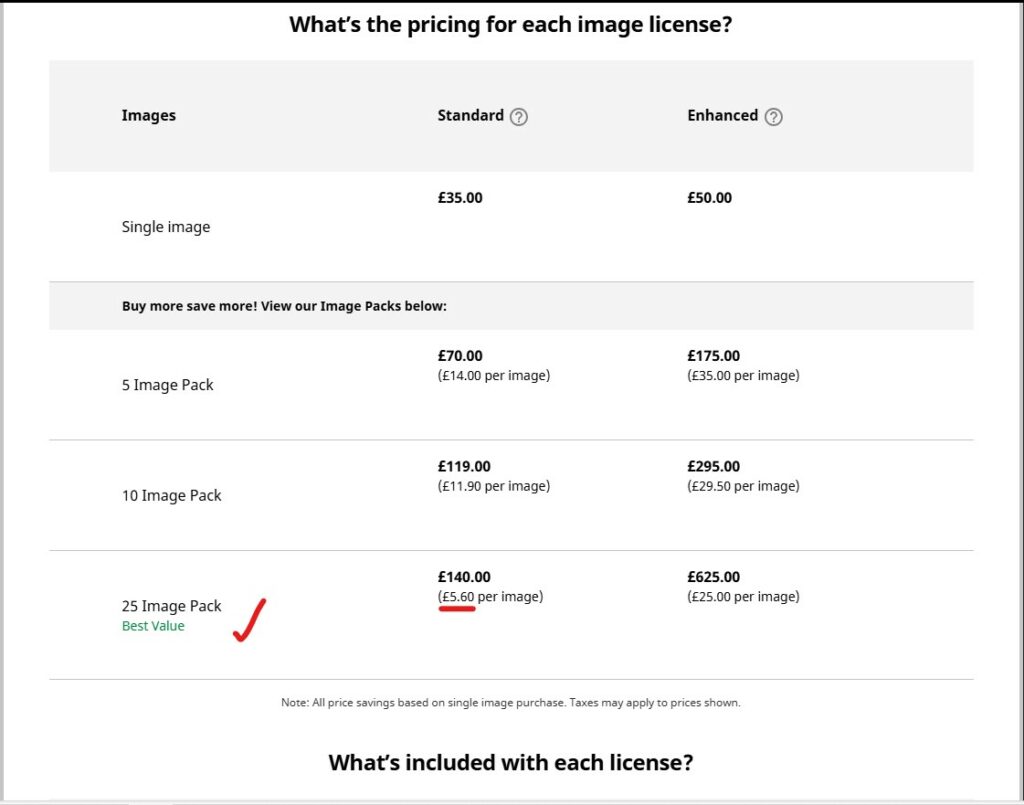The width and height of the screenshot is (1024, 805).
Task: Click the £625.00 enhanced 25 pack price
Action: click(x=713, y=577)
